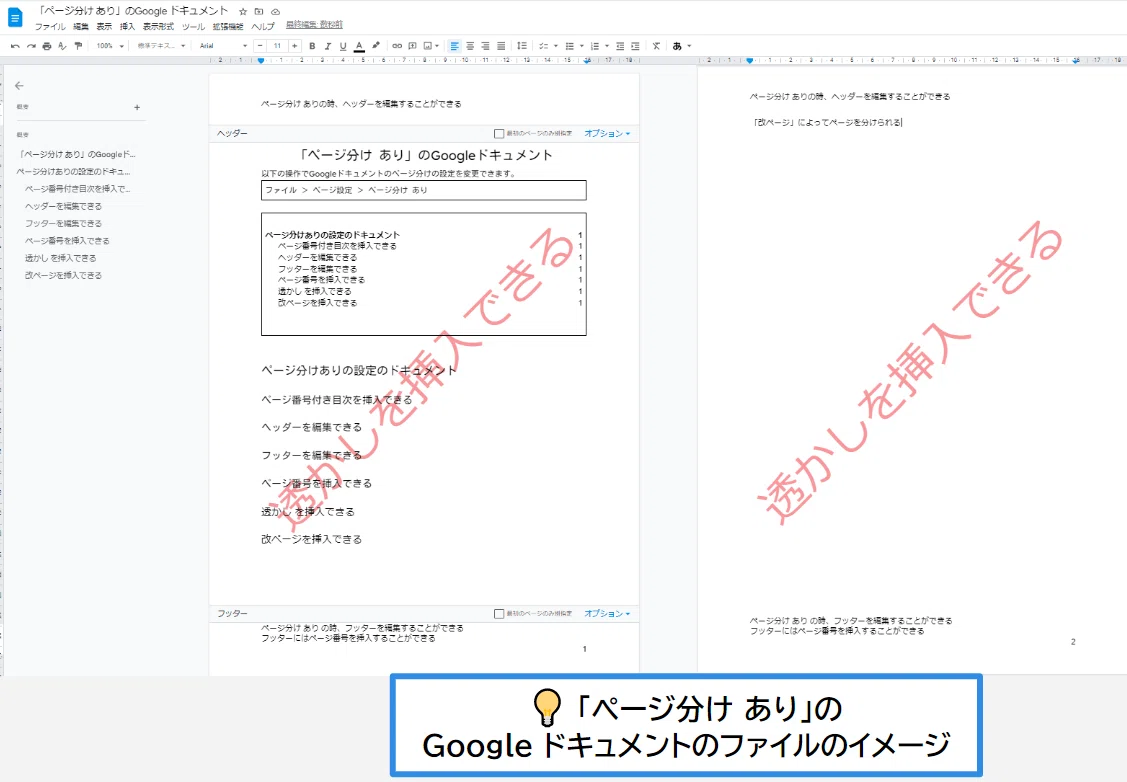Screen dimensions: 1127x782
Task: Open line and paragraph spacing
Action: click(522, 46)
